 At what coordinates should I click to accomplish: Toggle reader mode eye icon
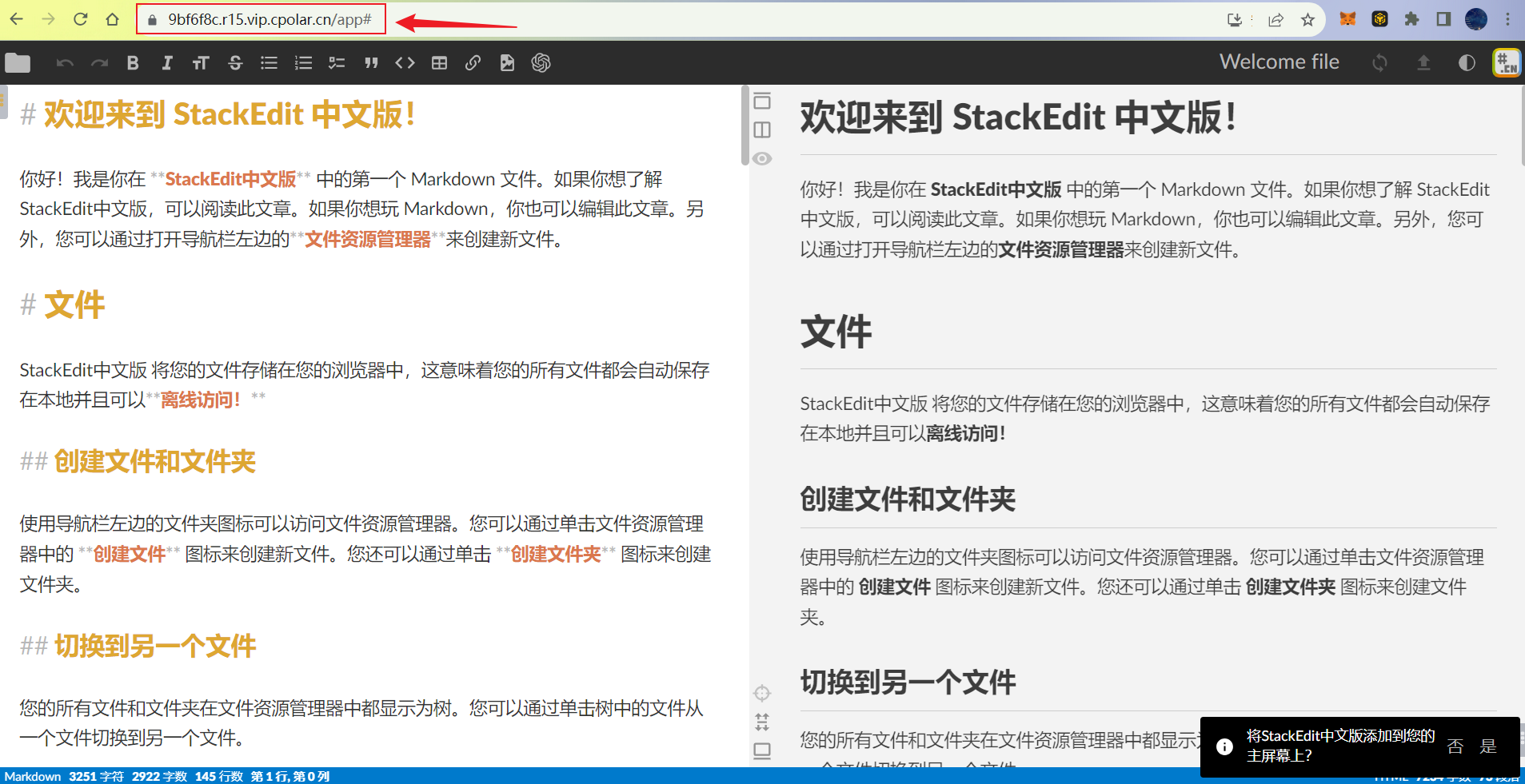pyautogui.click(x=762, y=158)
